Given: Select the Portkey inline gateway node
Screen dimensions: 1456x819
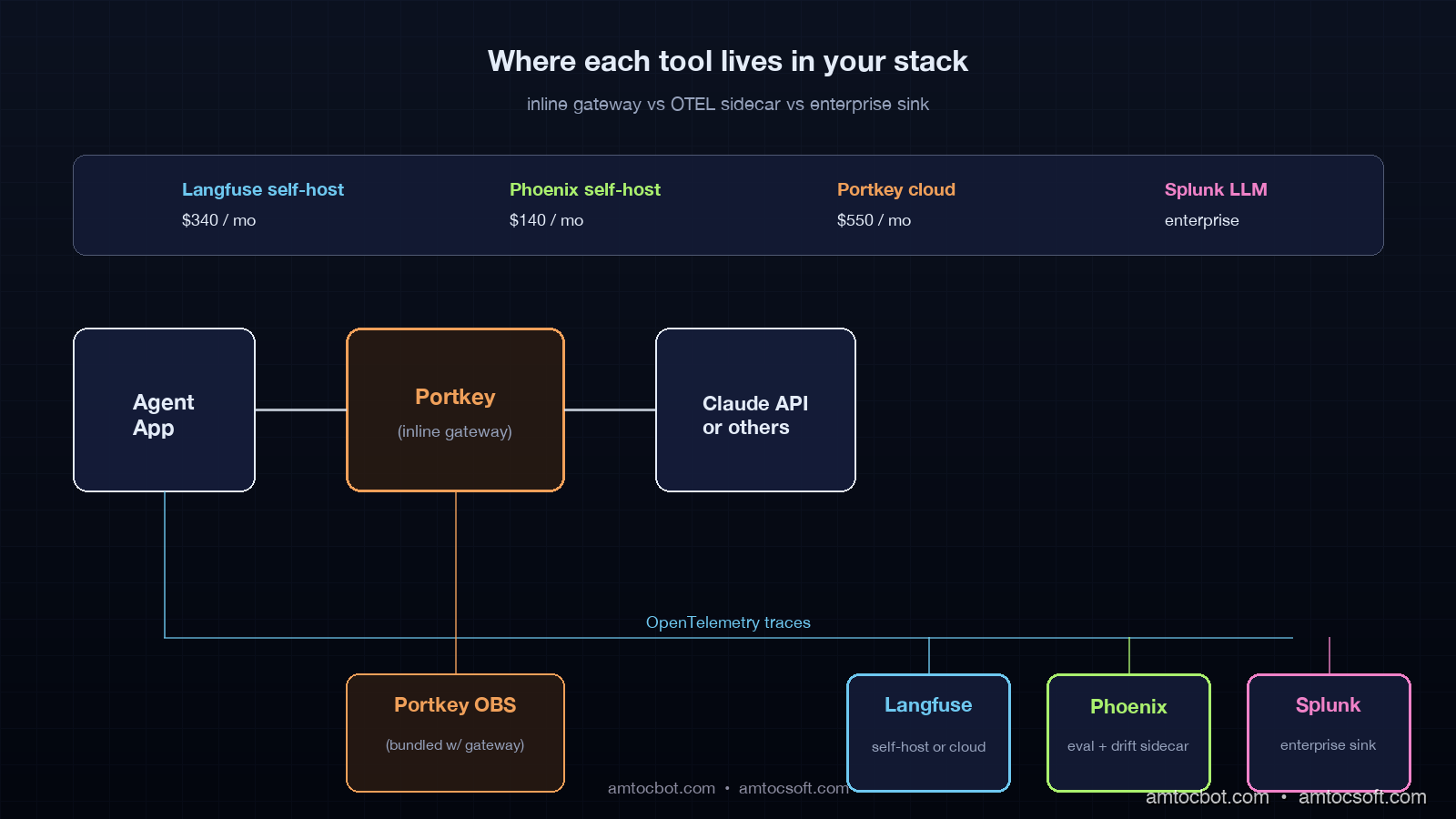Looking at the screenshot, I should coord(455,409).
